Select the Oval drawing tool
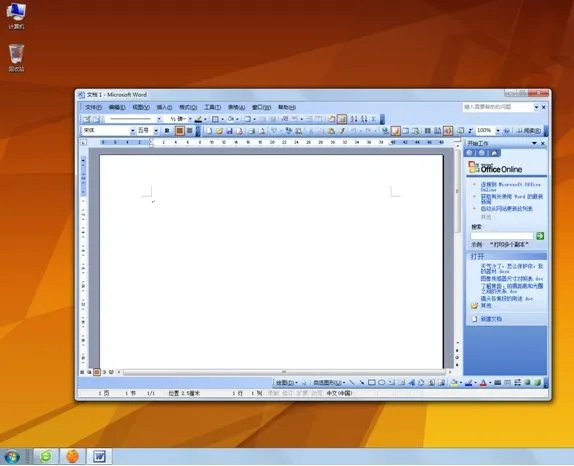Image resolution: width=574 pixels, height=466 pixels. pos(382,383)
